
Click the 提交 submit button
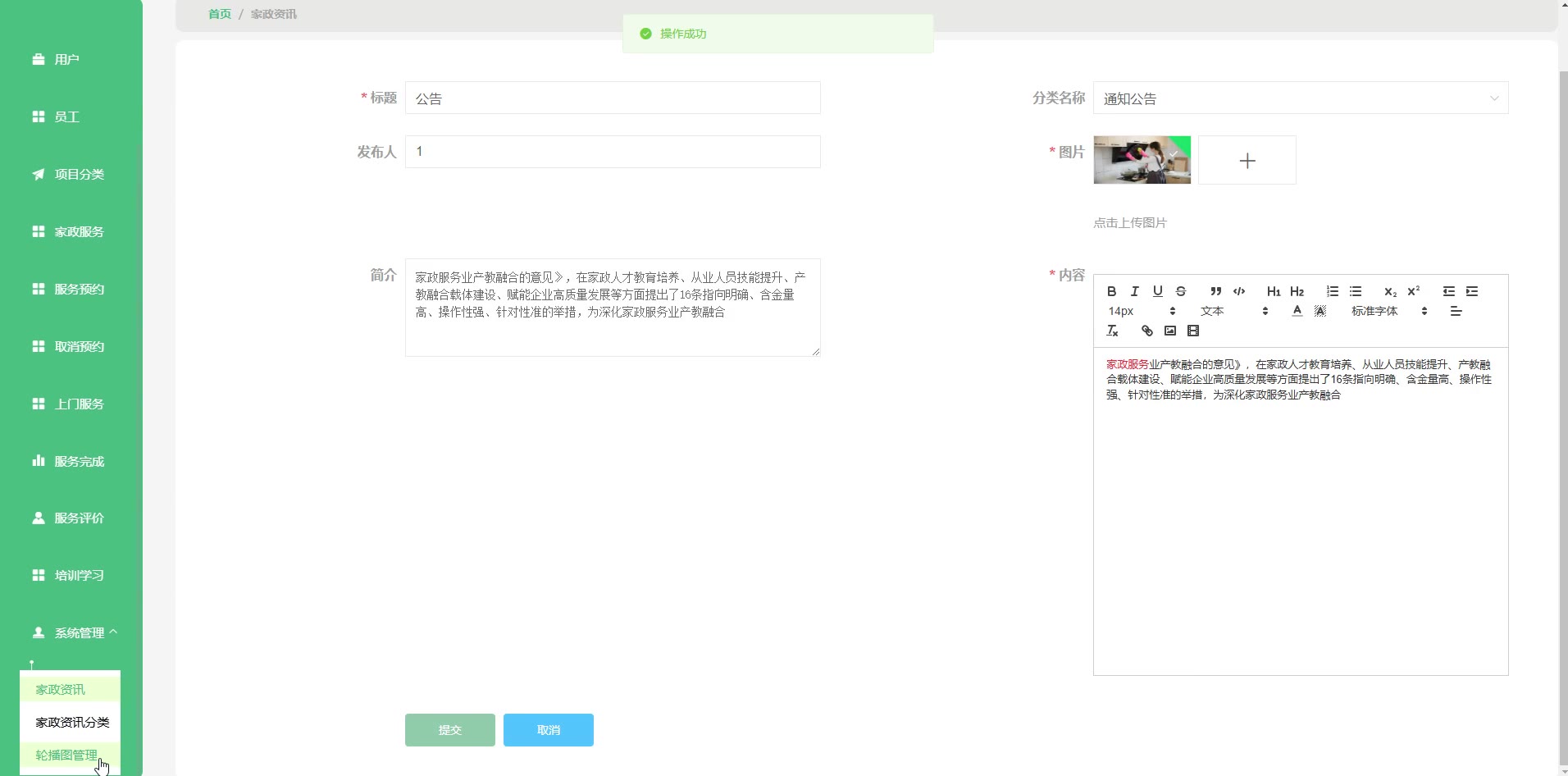pyautogui.click(x=450, y=730)
